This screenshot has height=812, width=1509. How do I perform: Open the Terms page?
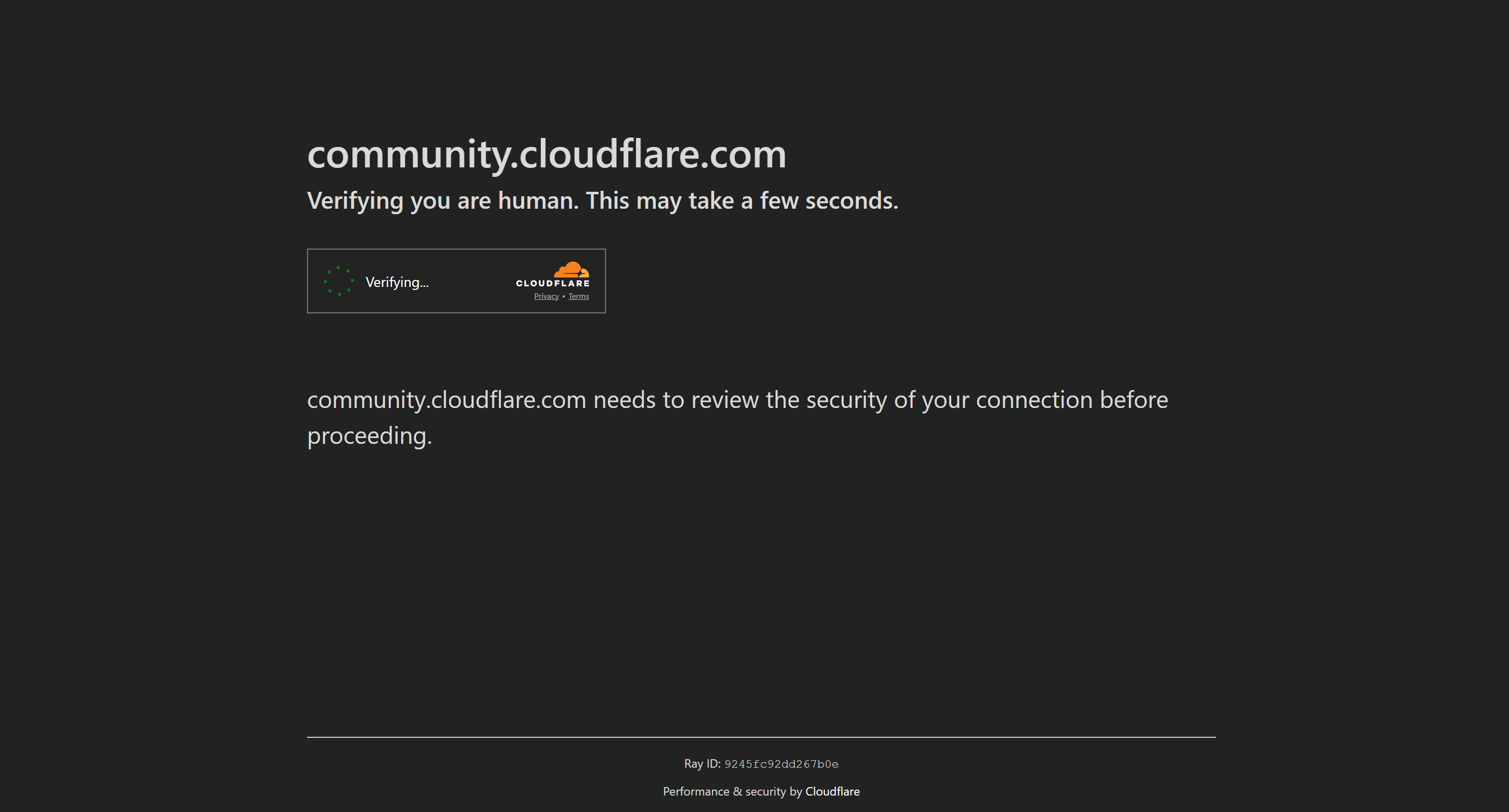point(578,295)
